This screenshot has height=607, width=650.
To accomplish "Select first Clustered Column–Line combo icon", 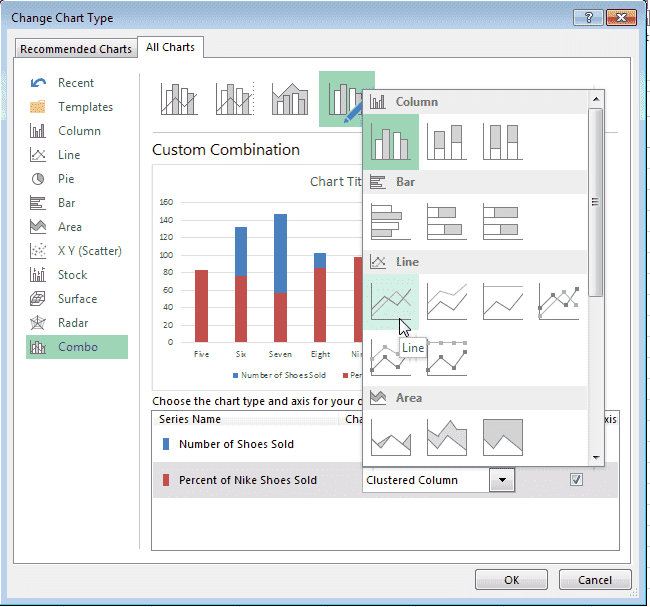I will tap(178, 99).
